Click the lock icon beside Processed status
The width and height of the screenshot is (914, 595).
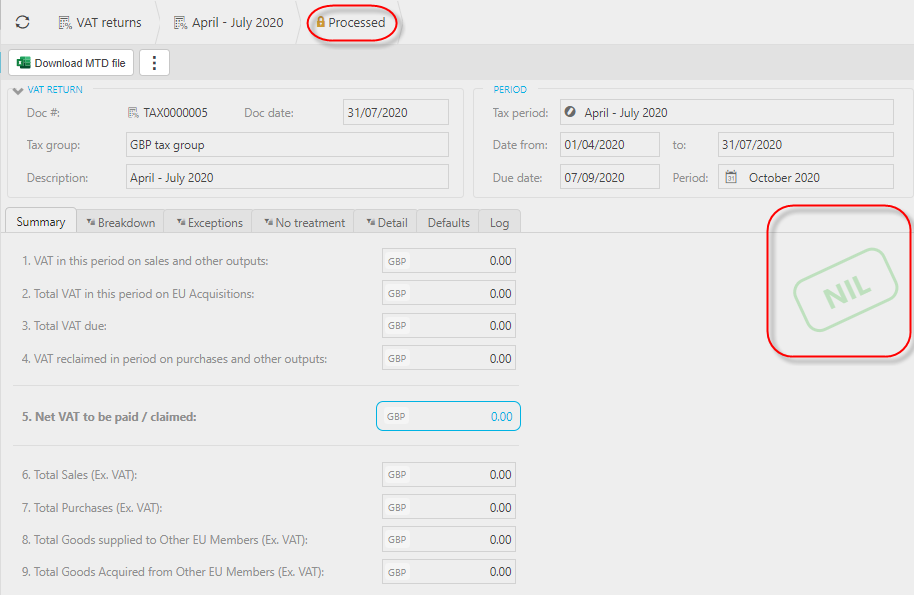coord(321,22)
